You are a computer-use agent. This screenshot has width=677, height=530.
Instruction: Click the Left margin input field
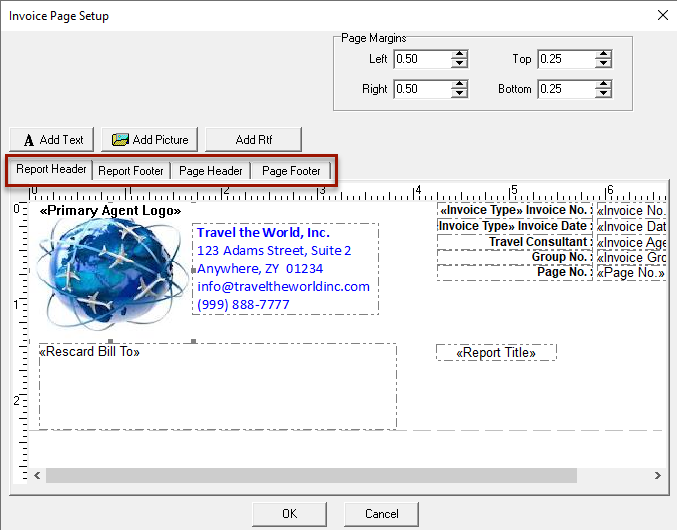click(x=421, y=59)
